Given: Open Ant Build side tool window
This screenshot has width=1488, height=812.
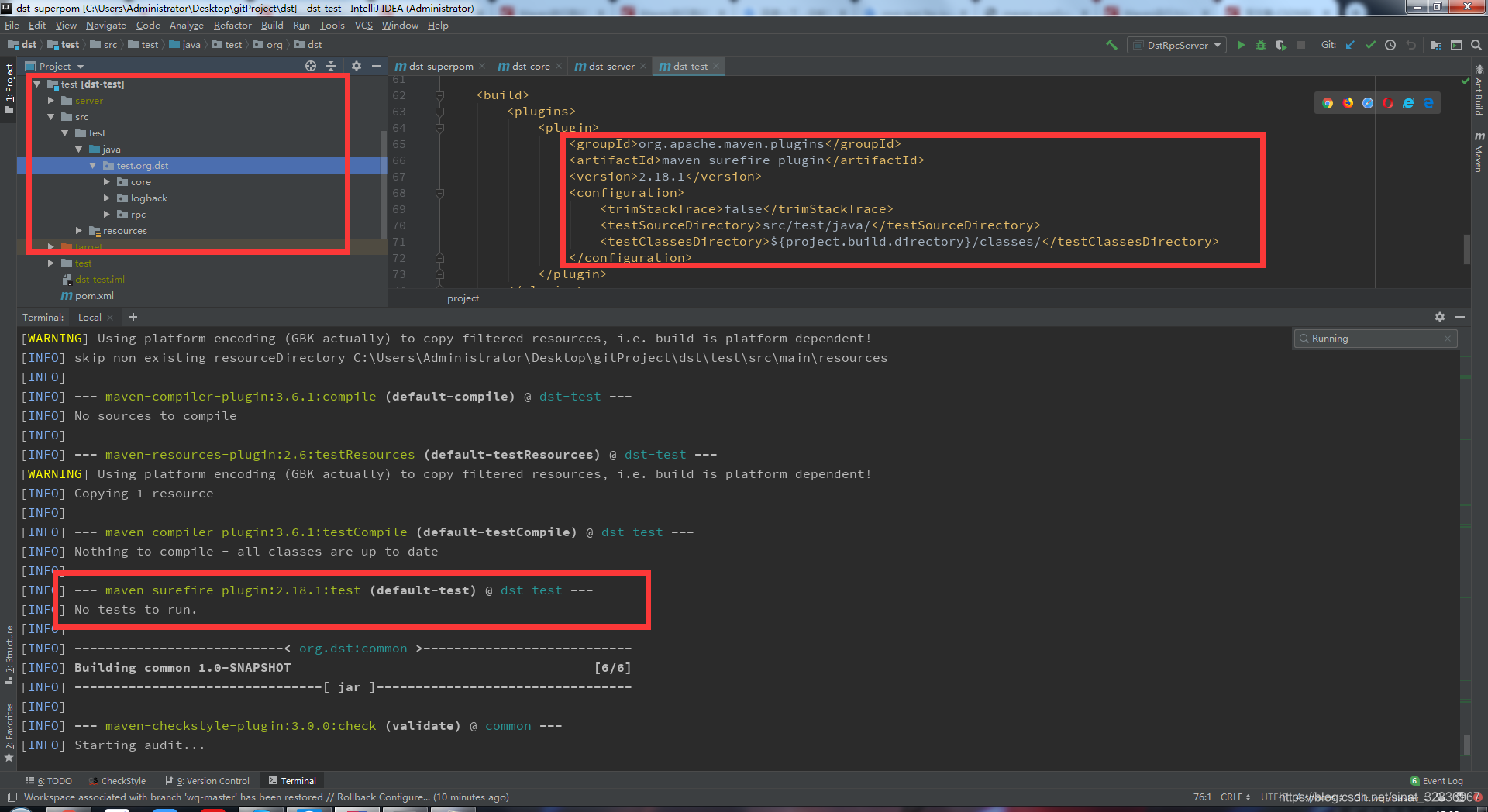Looking at the screenshot, I should (x=1479, y=91).
